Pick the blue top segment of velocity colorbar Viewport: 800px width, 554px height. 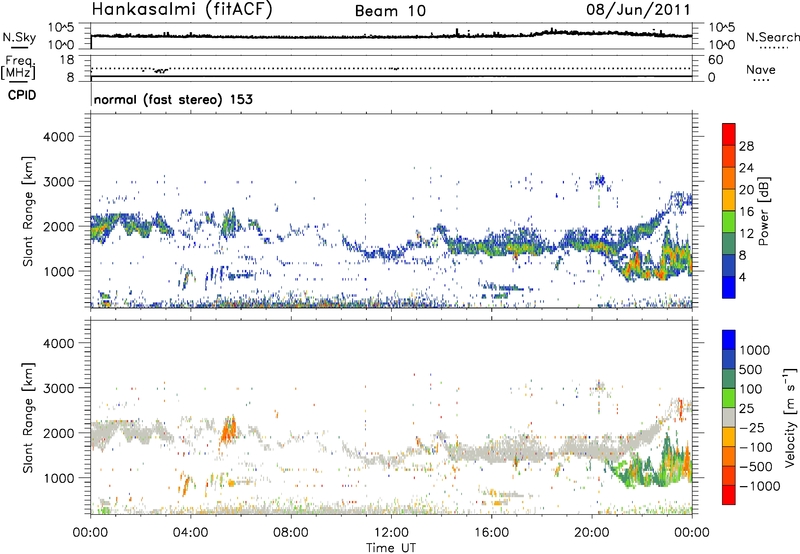coord(729,340)
